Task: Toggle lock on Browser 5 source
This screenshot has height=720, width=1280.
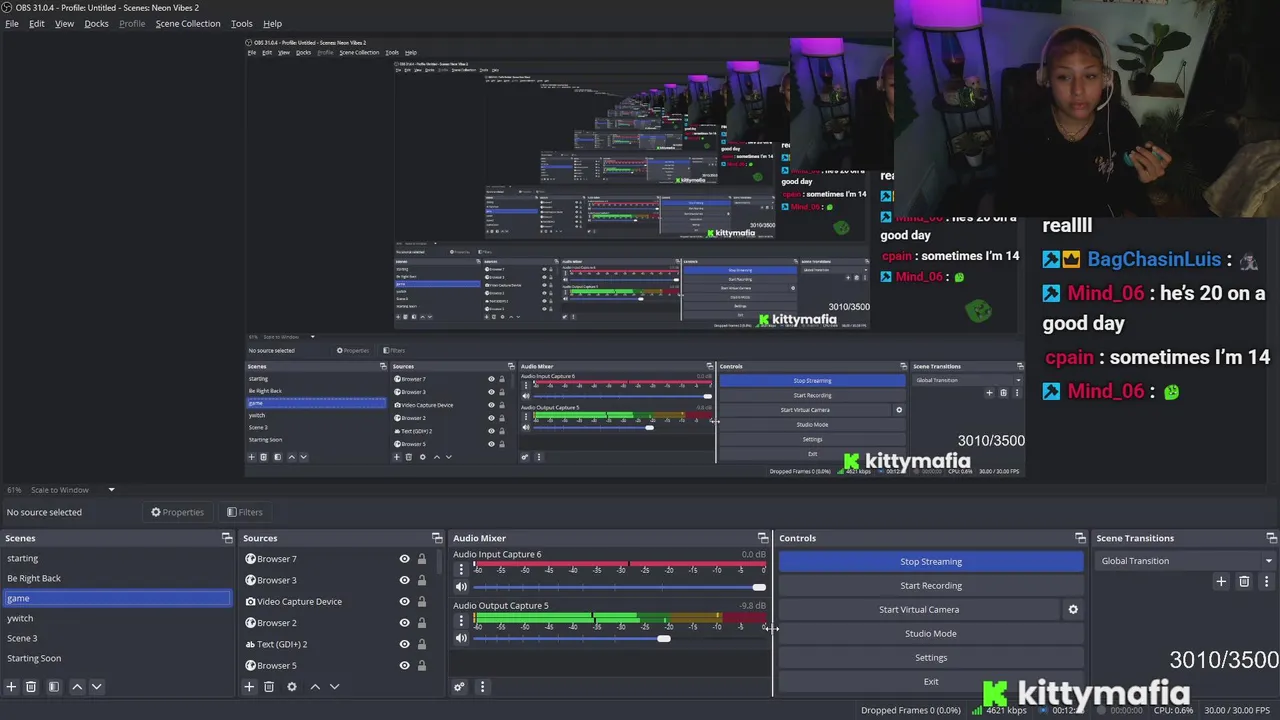Action: click(421, 665)
